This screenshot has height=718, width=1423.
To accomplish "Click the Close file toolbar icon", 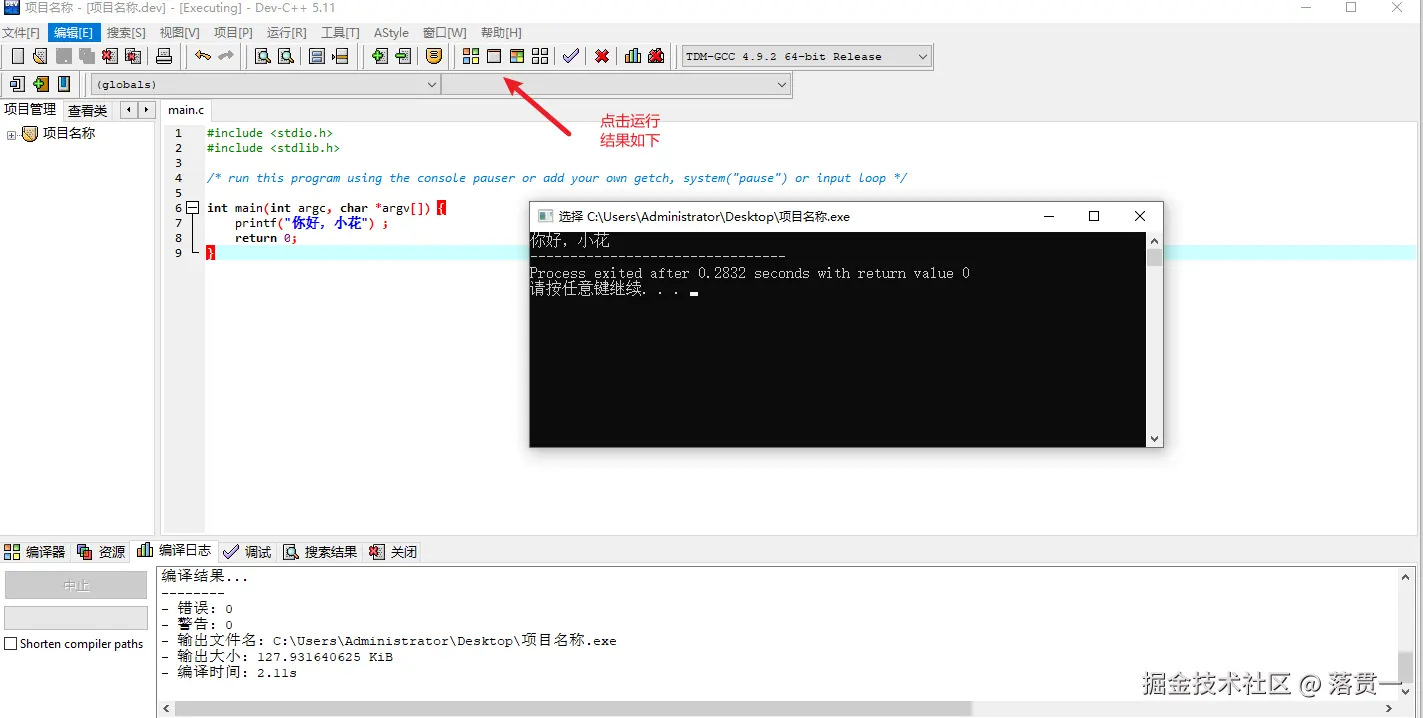I will pyautogui.click(x=110, y=56).
